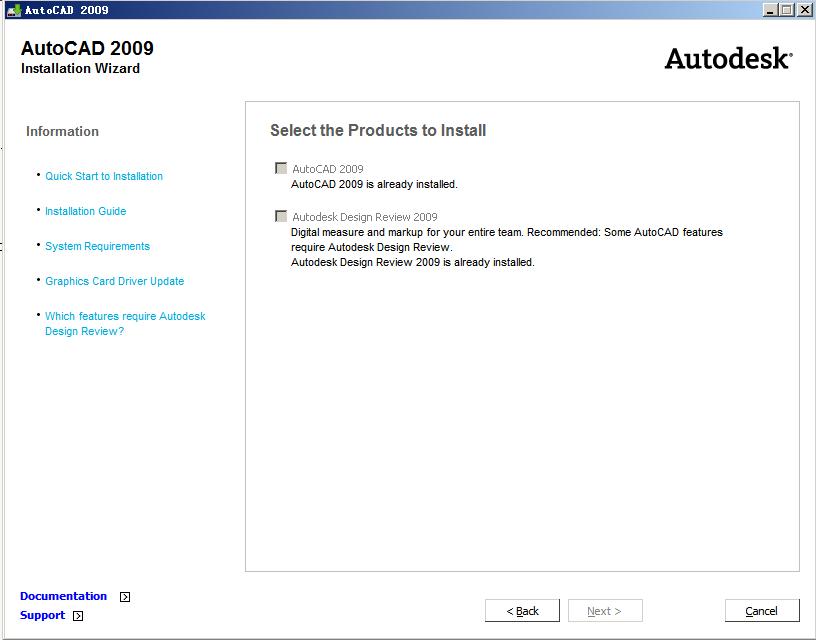Expand the Documentation menu
The height and width of the screenshot is (640, 816).
[x=63, y=596]
